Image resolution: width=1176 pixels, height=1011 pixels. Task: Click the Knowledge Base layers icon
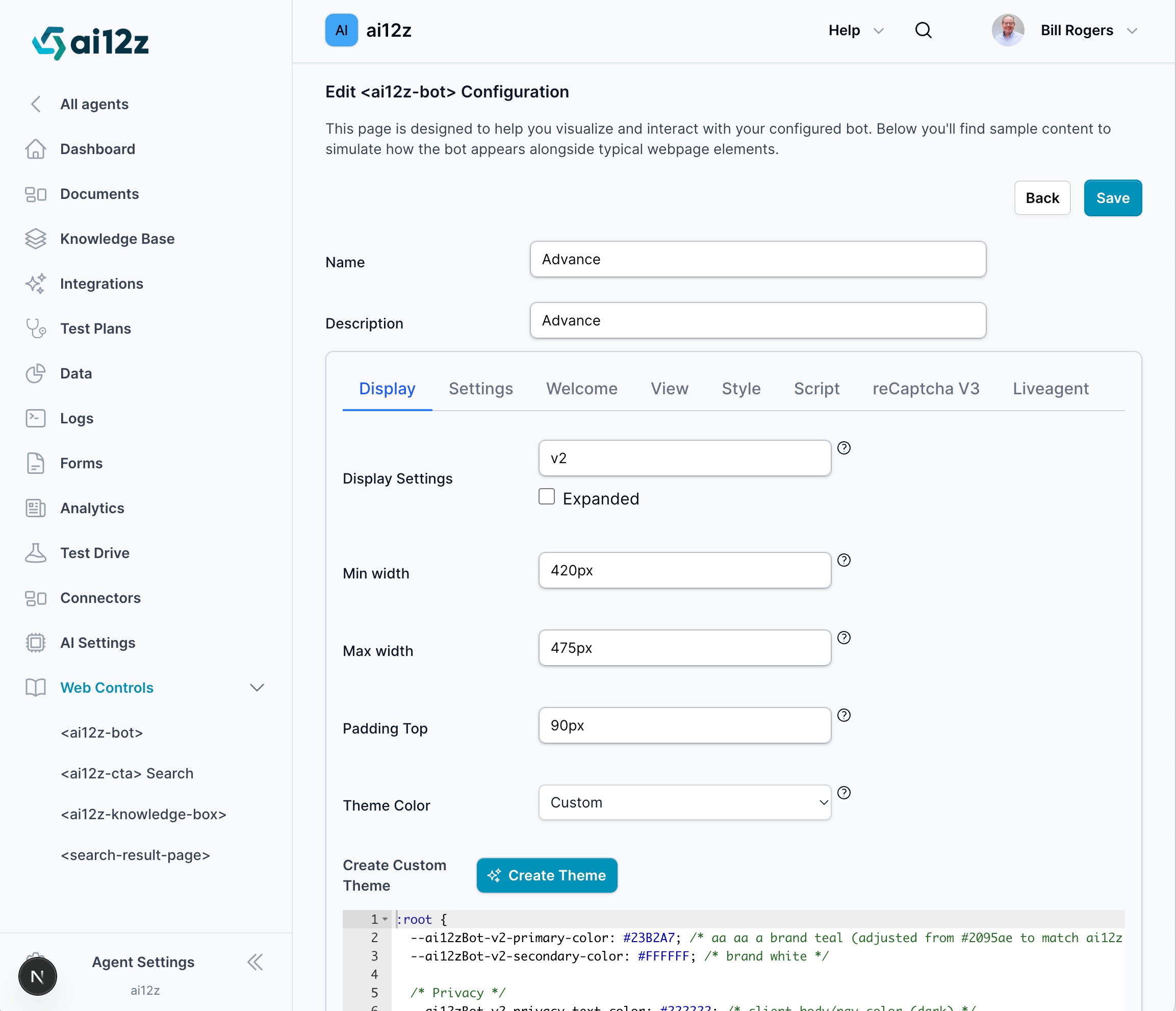coord(36,238)
